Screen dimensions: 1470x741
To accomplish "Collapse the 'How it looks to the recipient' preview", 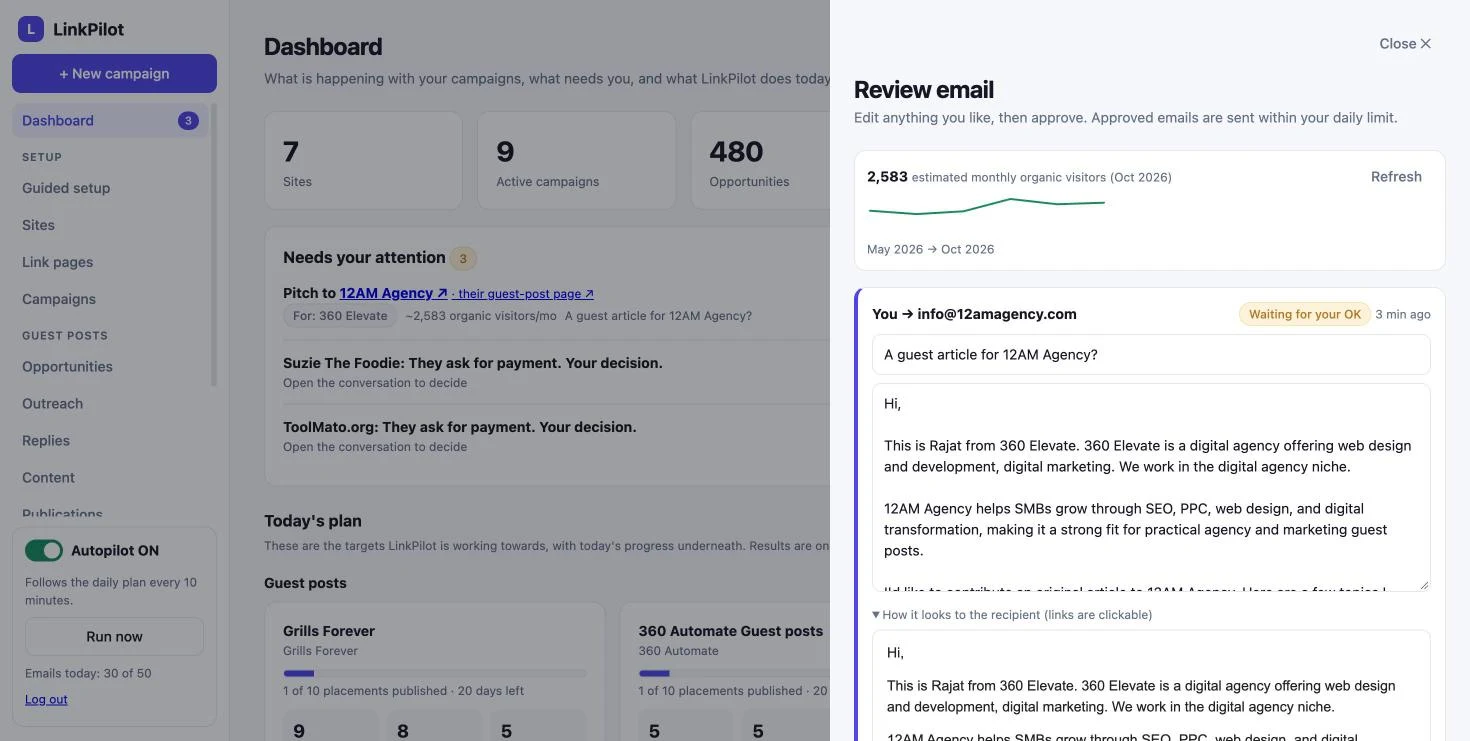I will point(1012,615).
